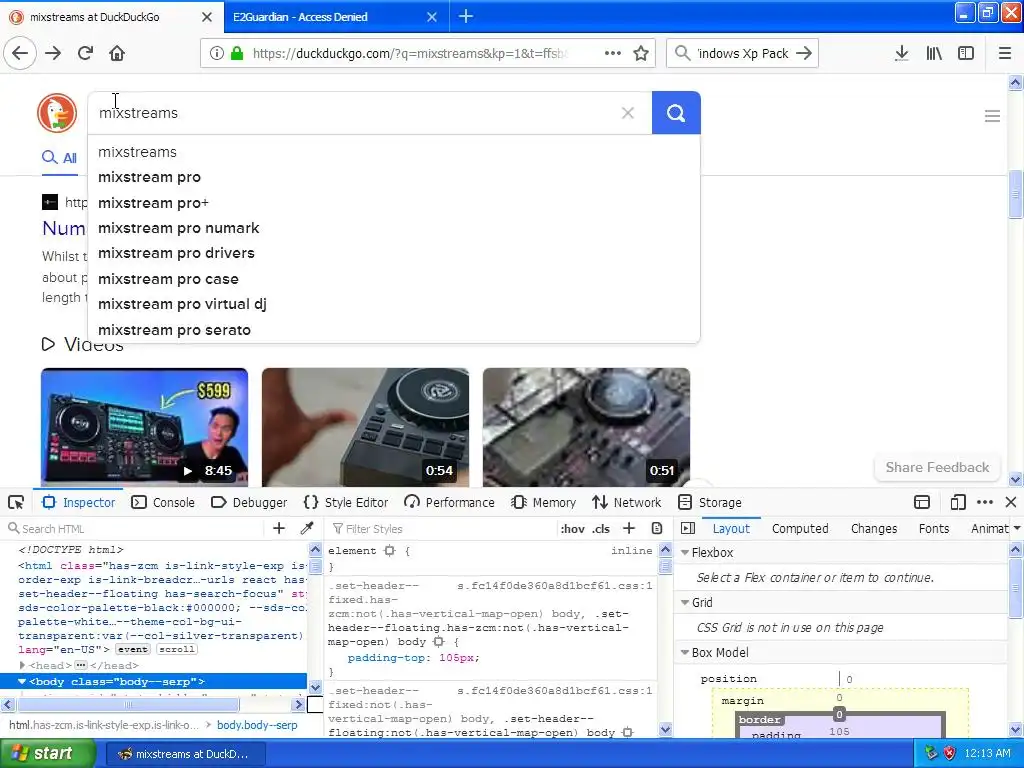Reload the current page
The image size is (1024, 768).
[86, 54]
